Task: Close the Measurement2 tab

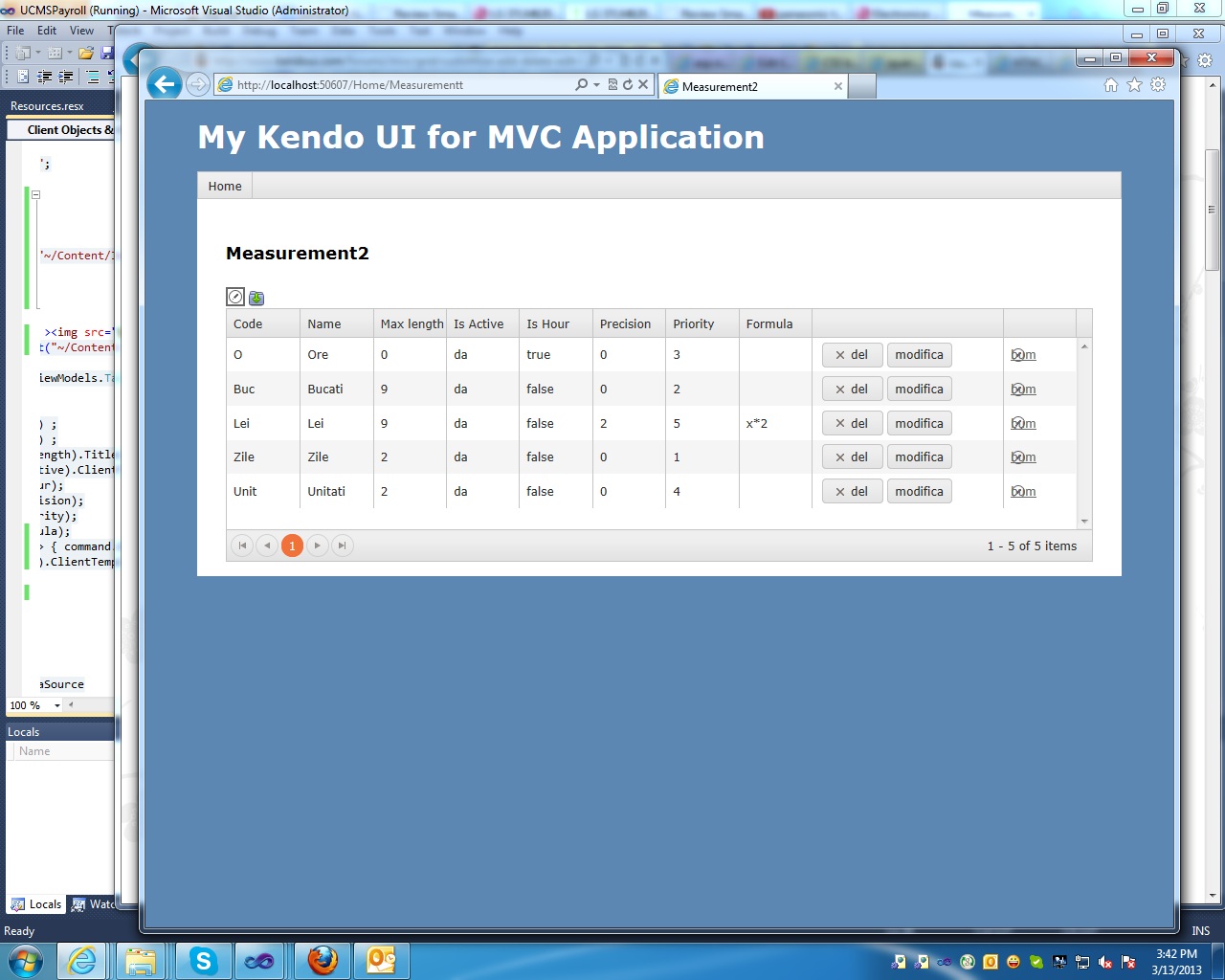Action: pyautogui.click(x=838, y=86)
